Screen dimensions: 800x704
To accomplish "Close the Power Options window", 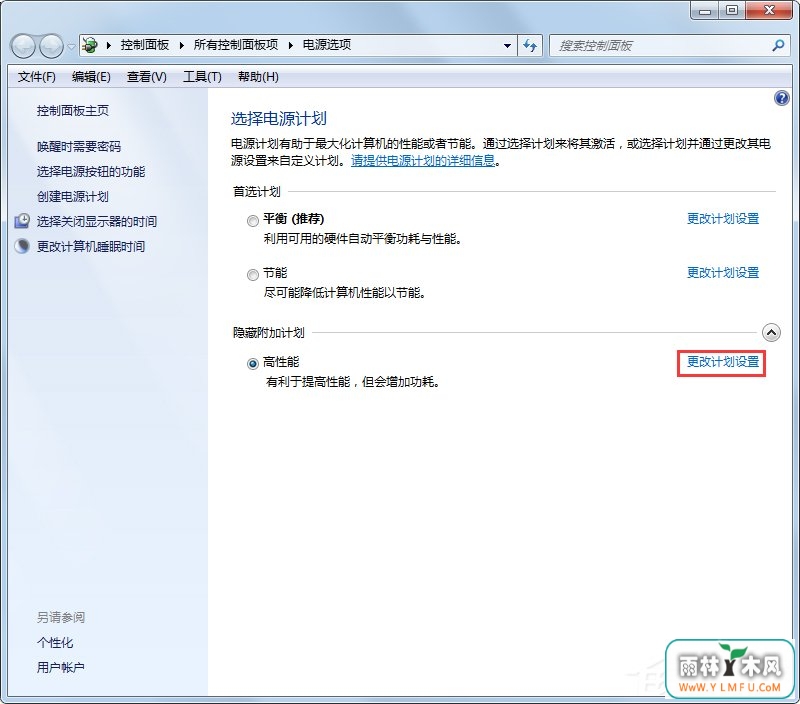I will click(x=769, y=10).
